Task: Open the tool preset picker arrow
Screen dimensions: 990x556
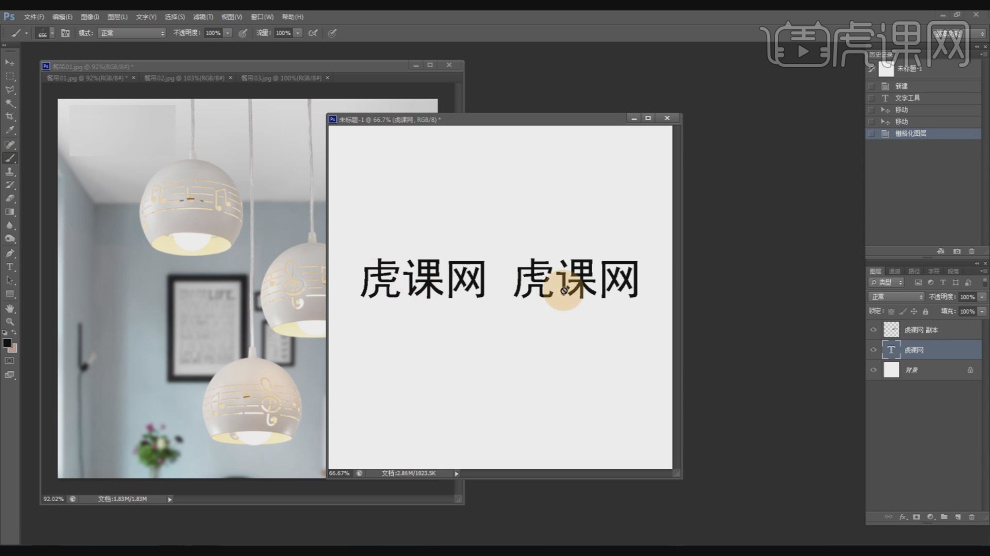Action: click(27, 33)
